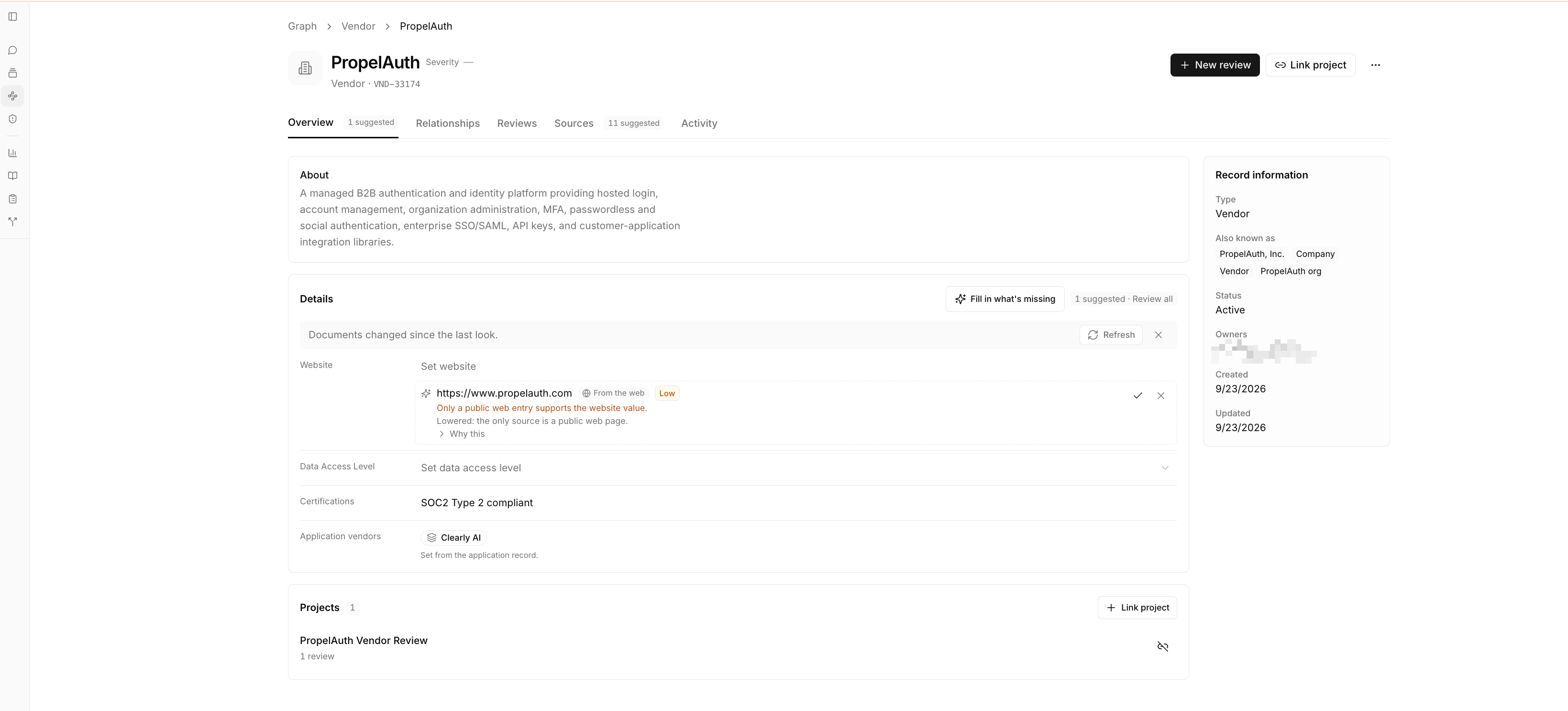Click the header Link project button
The height and width of the screenshot is (711, 1568).
tap(1310, 65)
